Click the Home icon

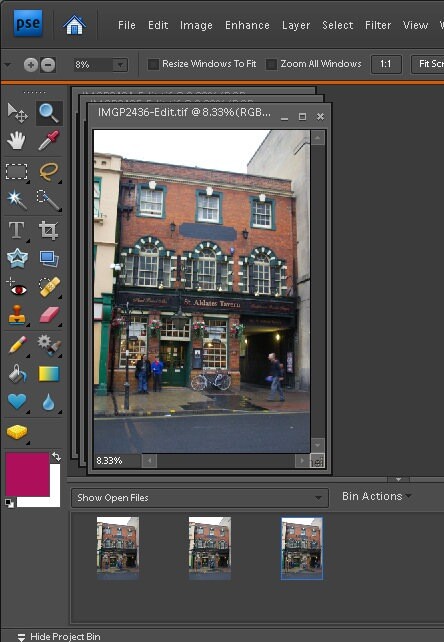coord(75,25)
